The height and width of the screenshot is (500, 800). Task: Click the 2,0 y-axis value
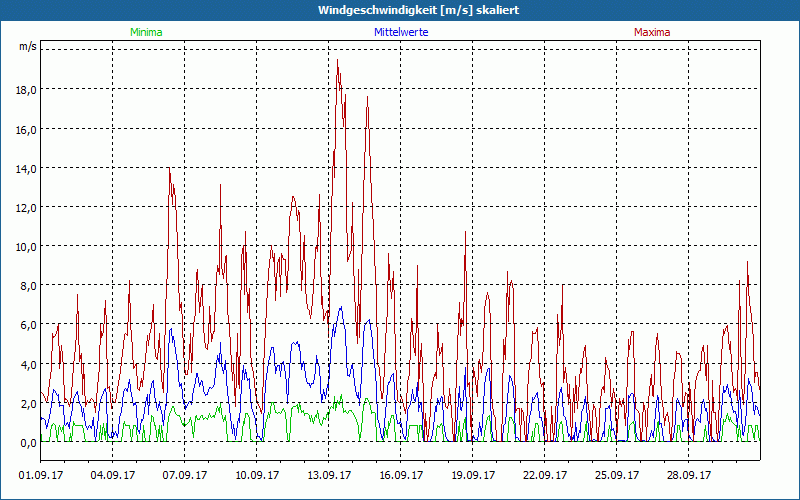tap(28, 404)
